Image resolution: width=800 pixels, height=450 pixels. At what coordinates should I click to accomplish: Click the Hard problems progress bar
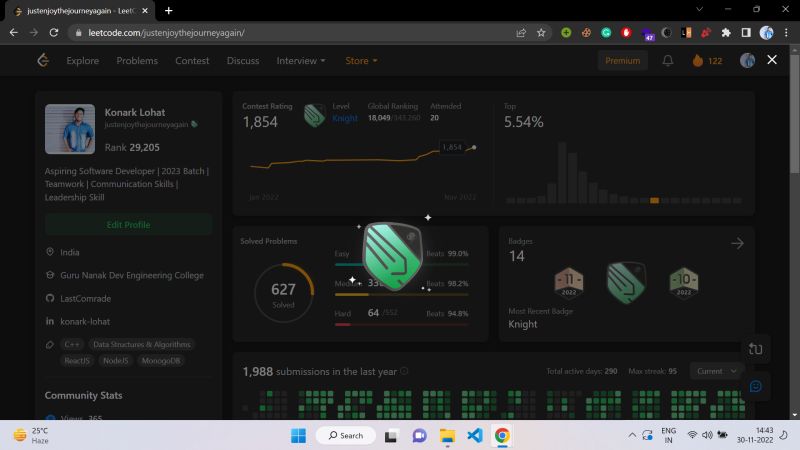(401, 324)
